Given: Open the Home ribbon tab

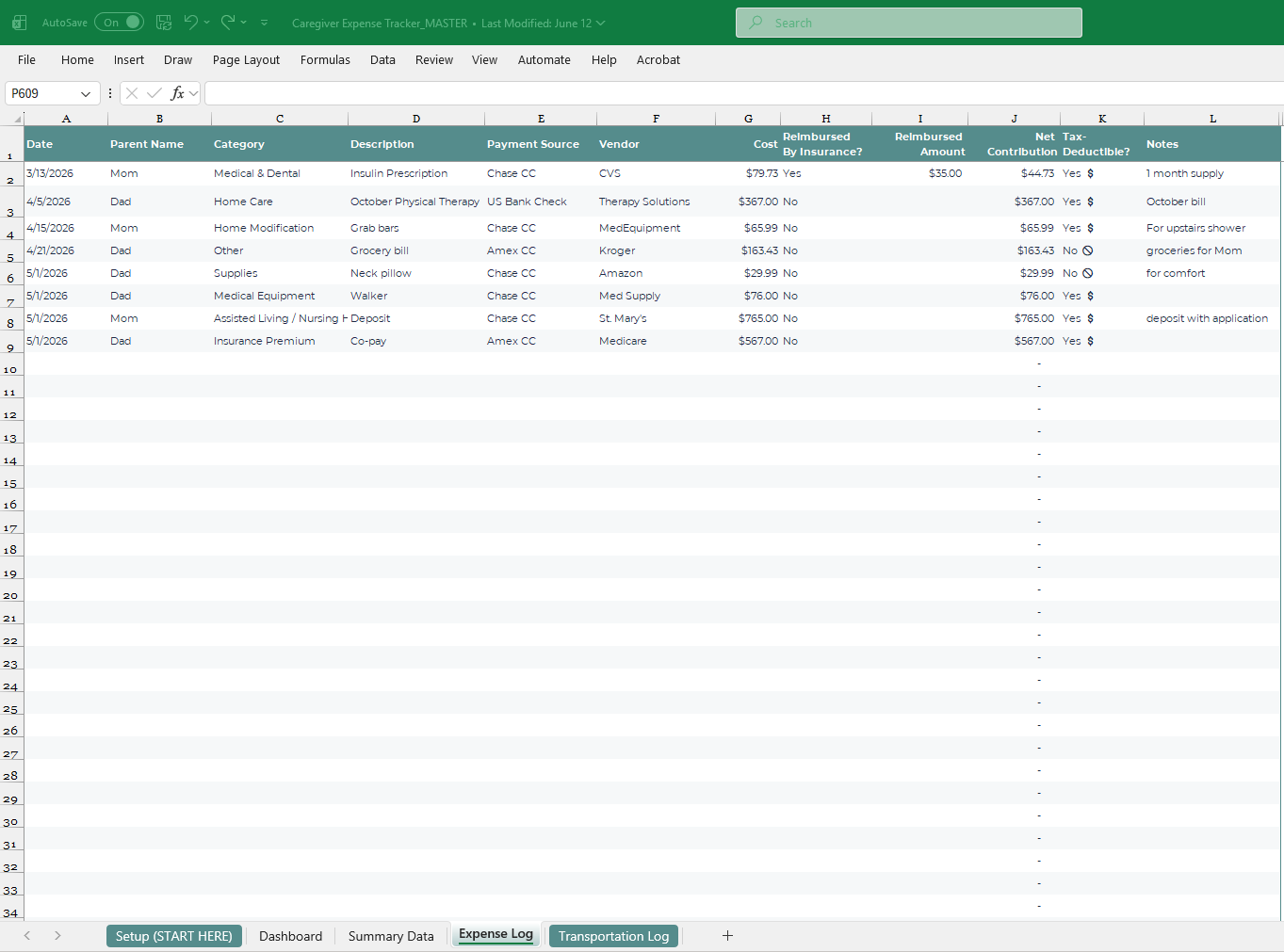Looking at the screenshot, I should (x=77, y=60).
